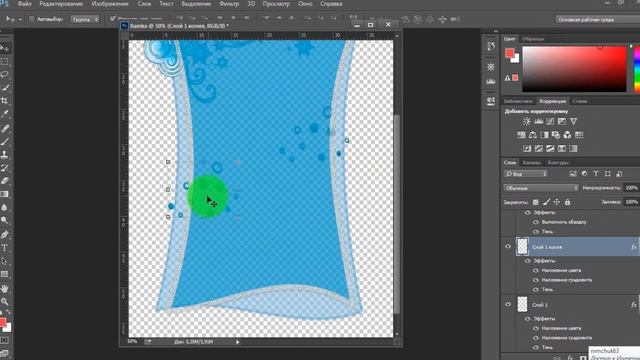Image resolution: width=640 pixels, height=360 pixels.
Task: Open the workspace switcher dropdown
Action: [x=598, y=19]
